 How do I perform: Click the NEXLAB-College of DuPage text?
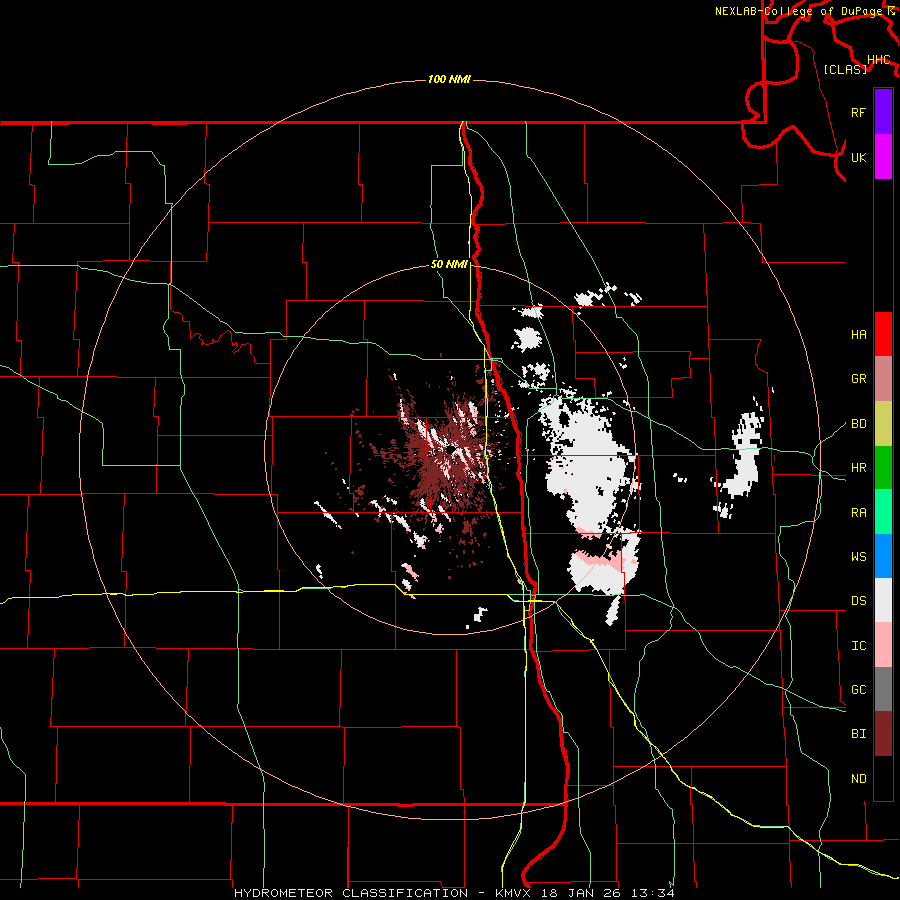[800, 11]
